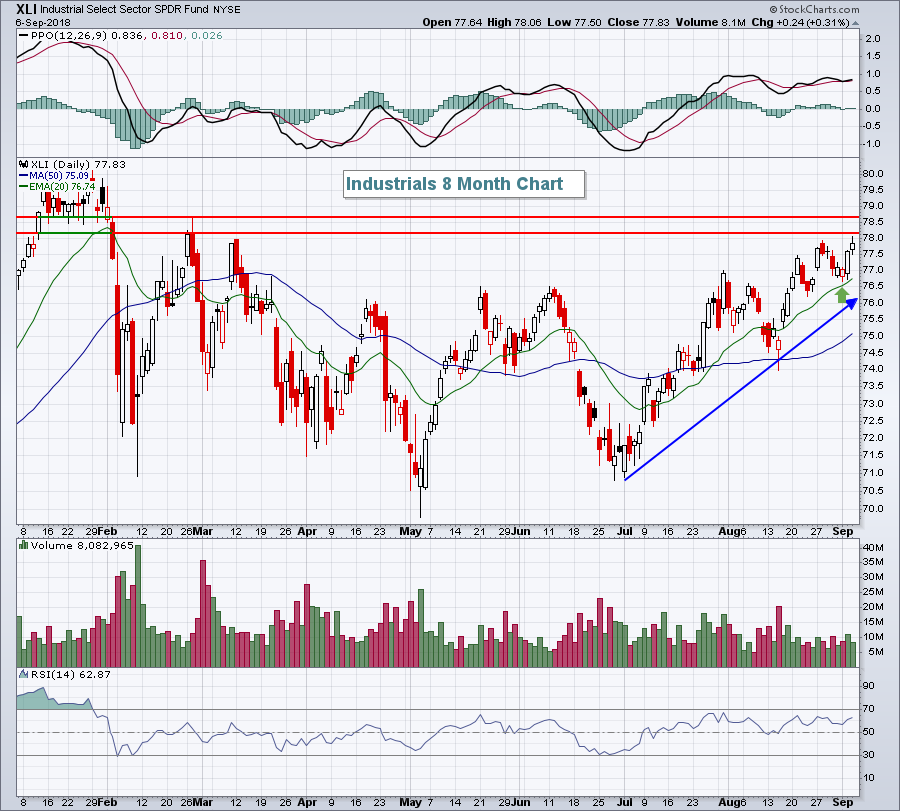Open the StockCharts.com copyright link
This screenshot has height=811, width=900.
814,9
